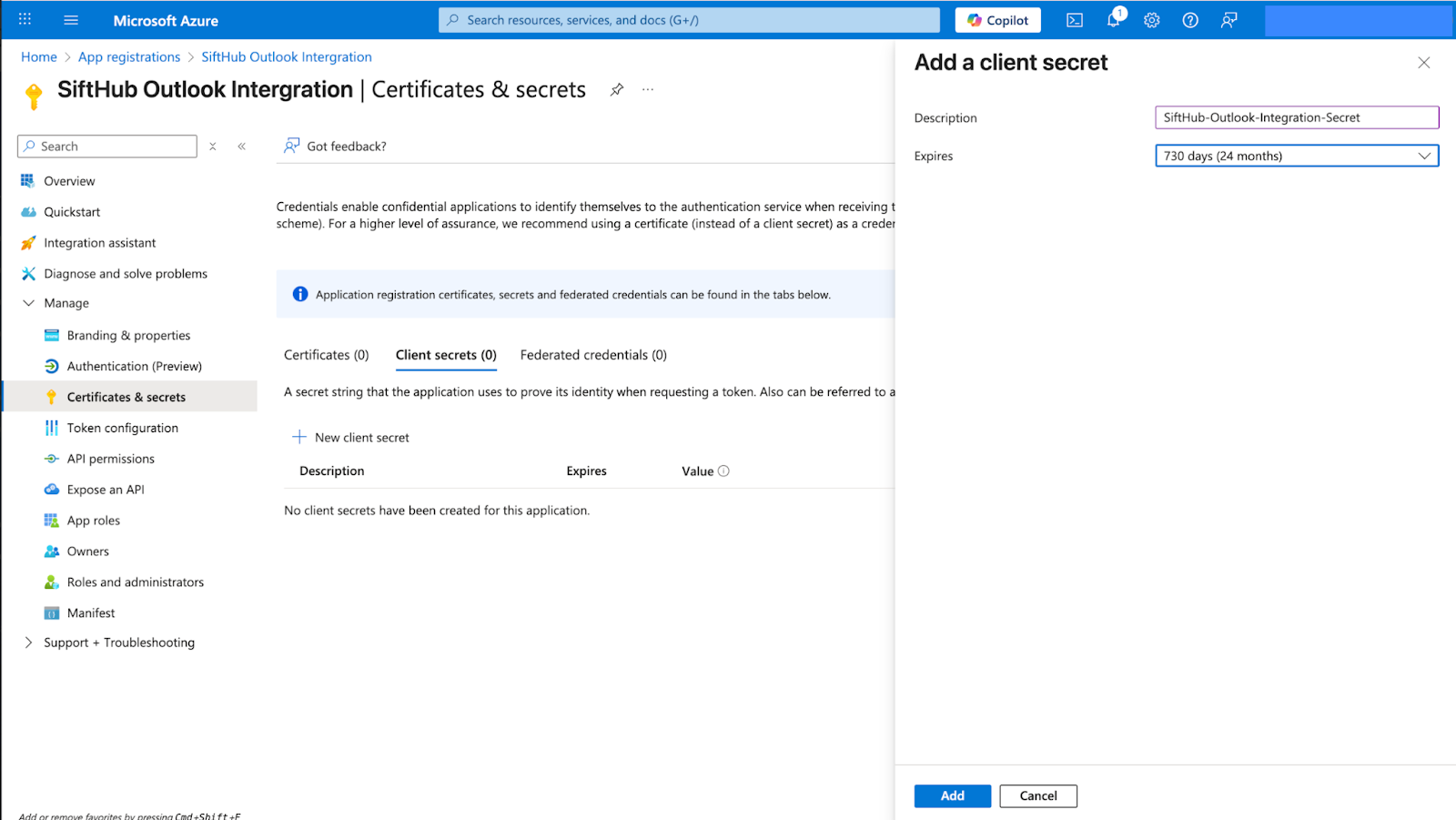Expand the Expires duration dropdown

(1296, 156)
